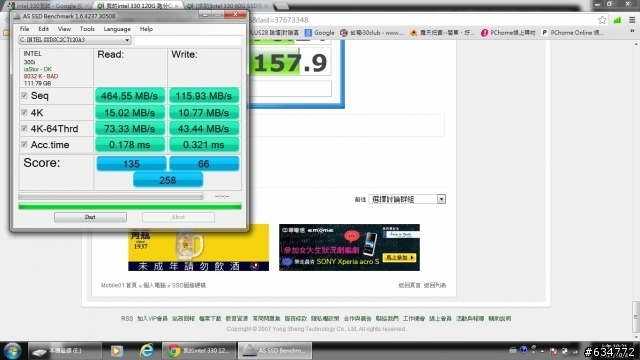Bookmark this page with the star icon
Image resolution: width=640 pixels, height=360 pixels.
click(x=602, y=20)
